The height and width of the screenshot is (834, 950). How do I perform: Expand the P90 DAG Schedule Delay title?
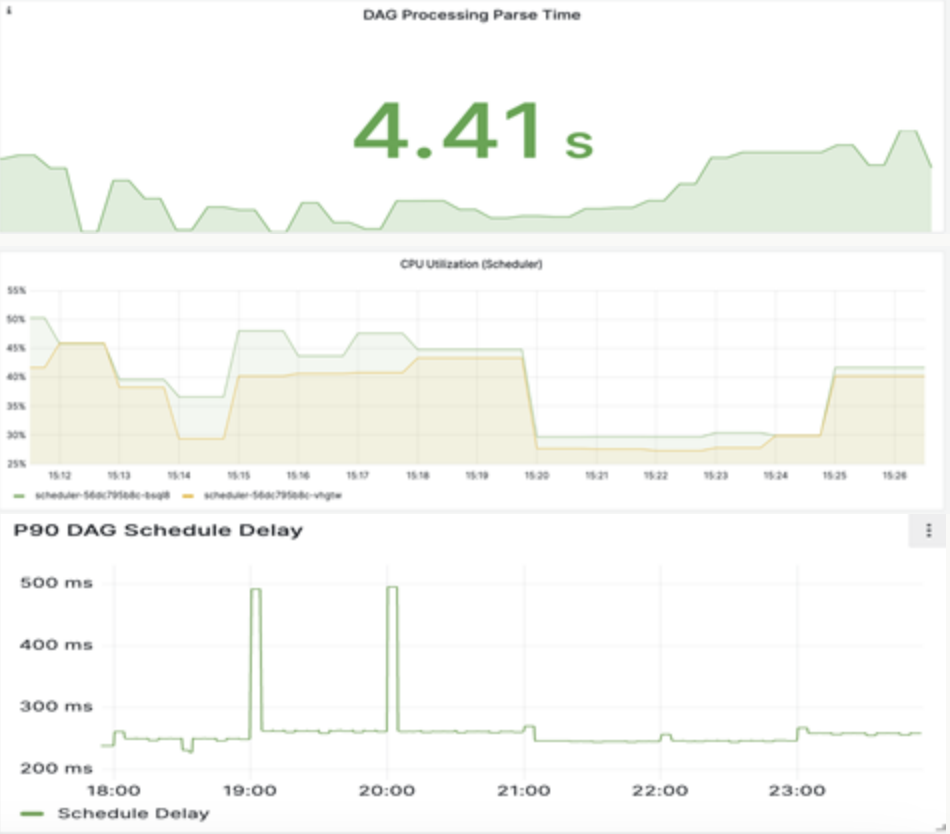158,531
